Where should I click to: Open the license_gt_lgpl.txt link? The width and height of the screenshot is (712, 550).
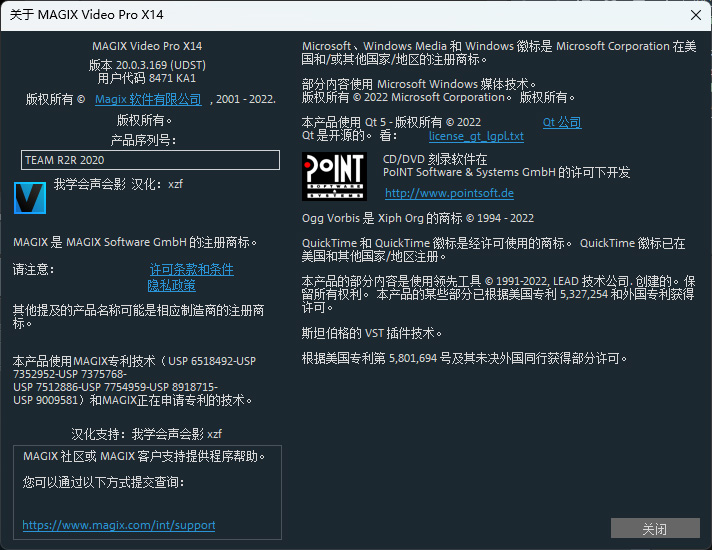click(476, 136)
